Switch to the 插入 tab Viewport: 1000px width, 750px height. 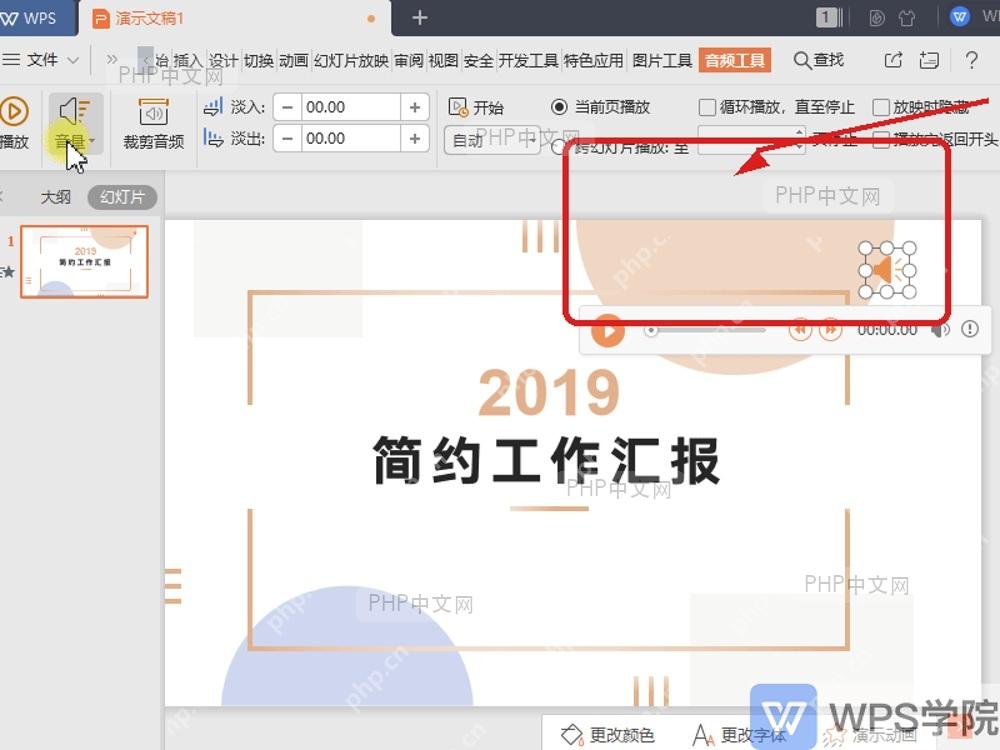click(x=188, y=61)
